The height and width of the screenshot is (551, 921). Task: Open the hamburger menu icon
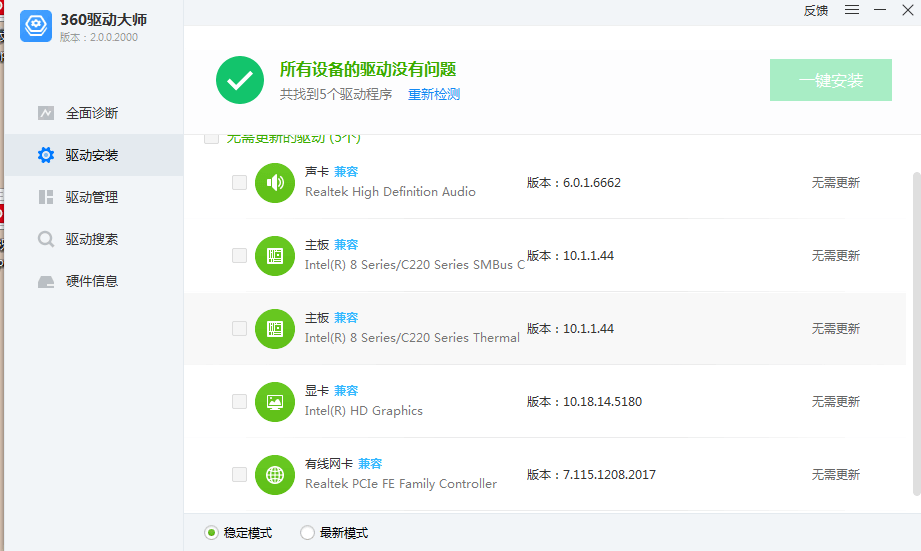[x=852, y=10]
